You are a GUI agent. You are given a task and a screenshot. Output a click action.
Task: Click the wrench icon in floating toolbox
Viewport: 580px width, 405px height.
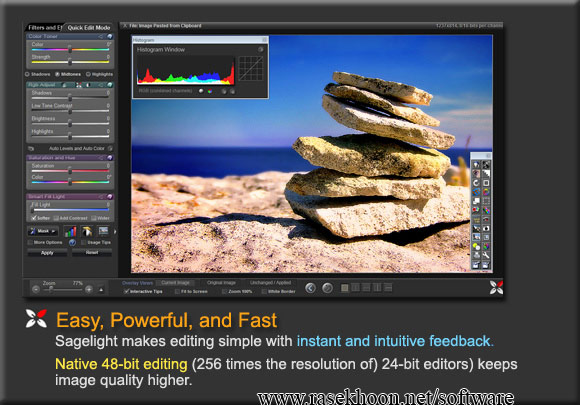[486, 255]
